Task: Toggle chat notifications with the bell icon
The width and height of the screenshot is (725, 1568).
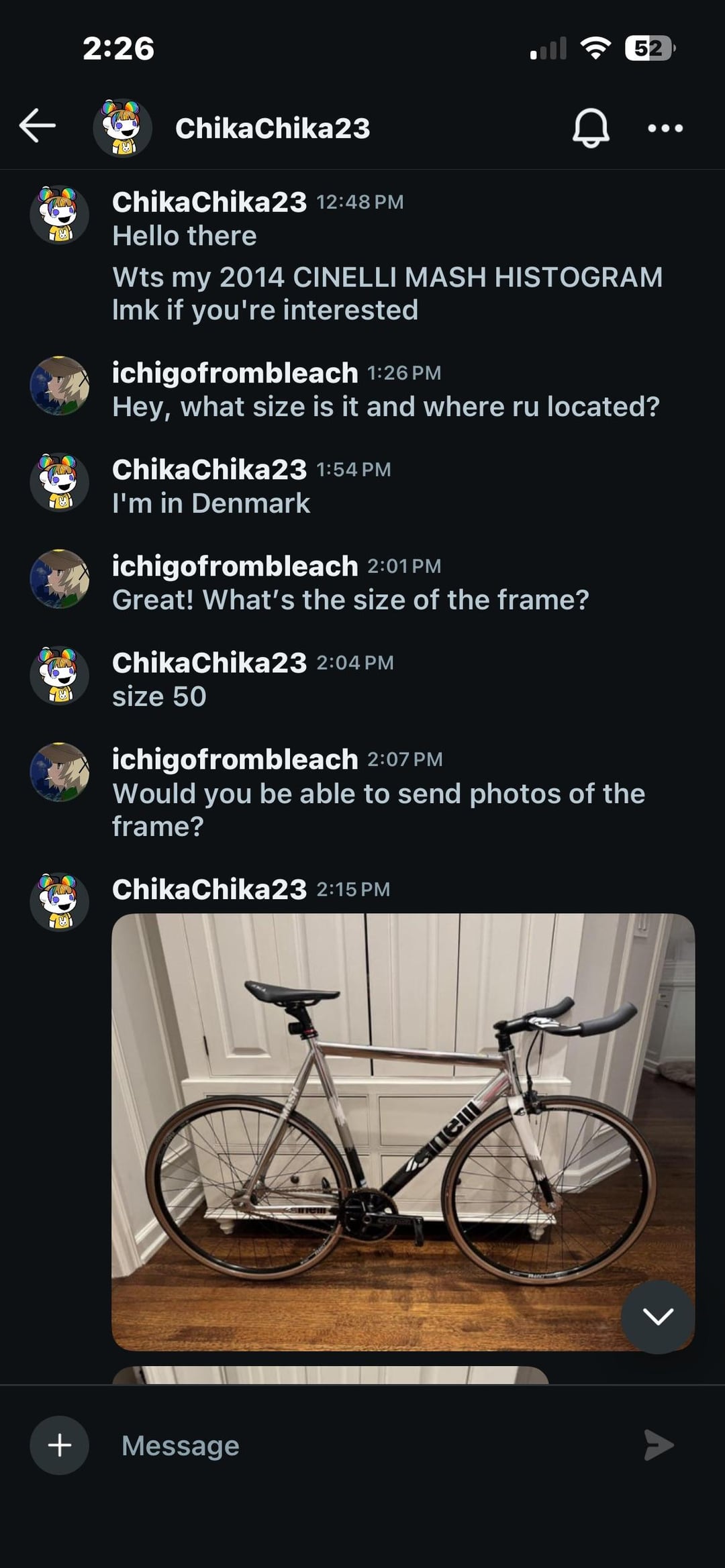Action: click(590, 127)
